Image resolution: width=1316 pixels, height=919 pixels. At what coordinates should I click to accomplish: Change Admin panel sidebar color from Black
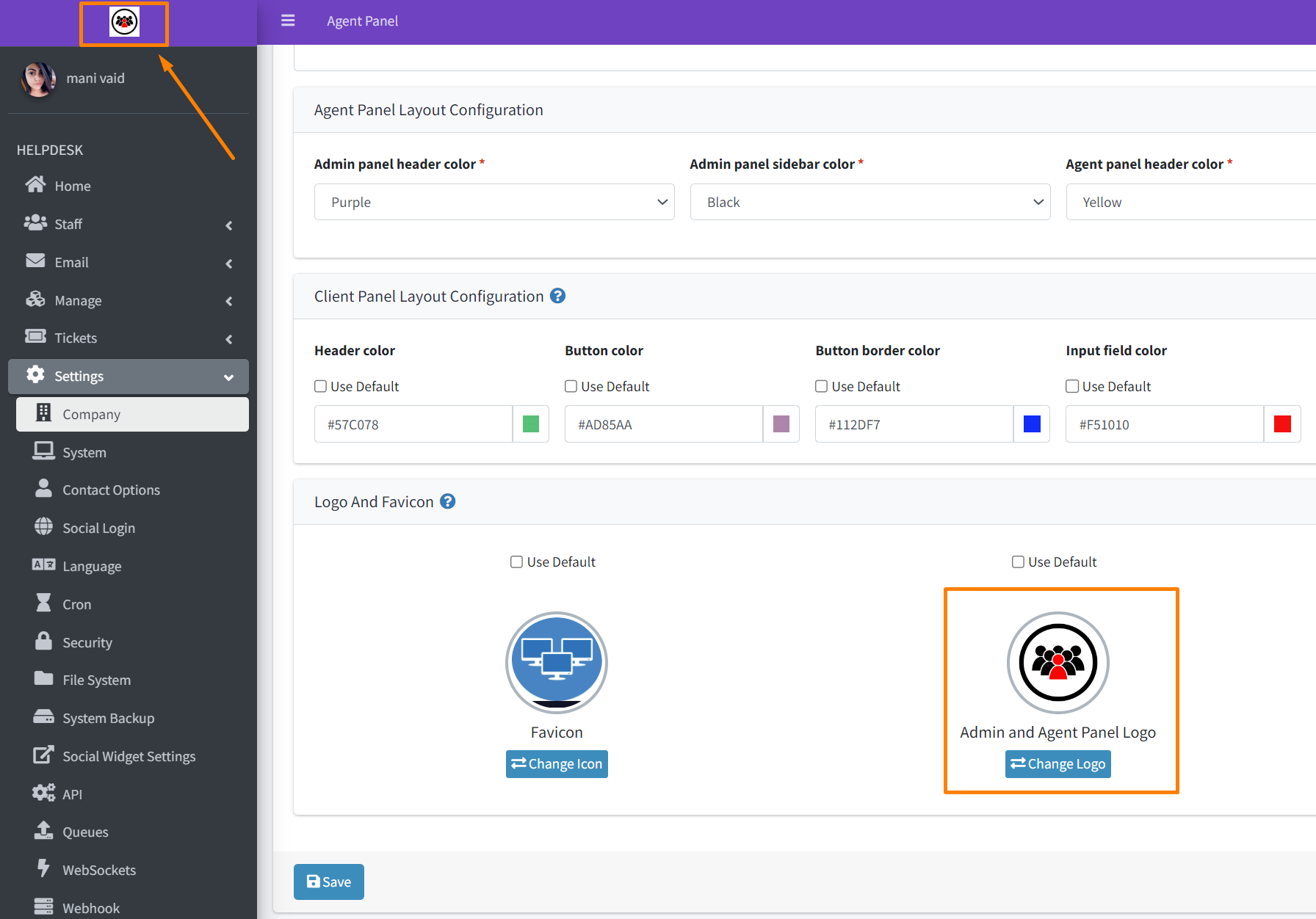pos(869,202)
